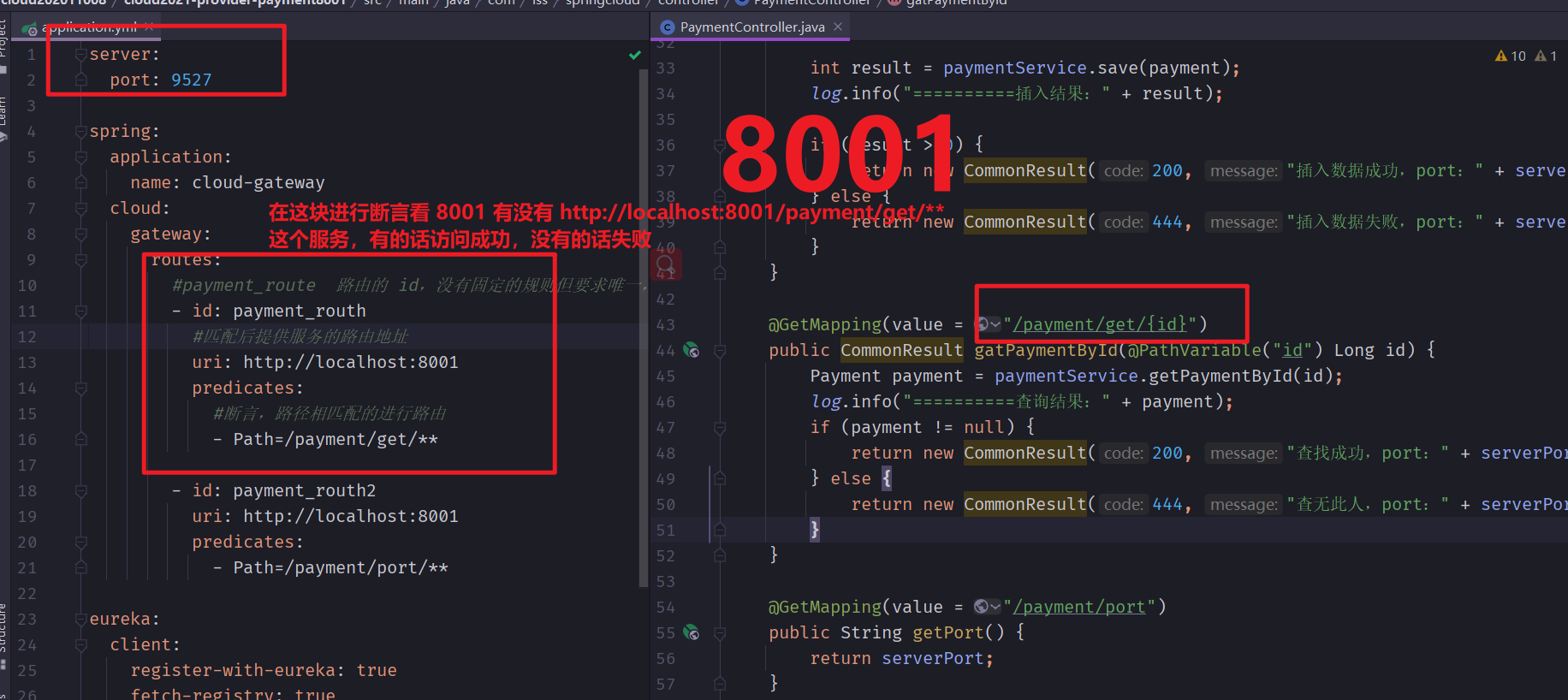Click the id value payment_routh2
The image size is (1568, 700).
[305, 490]
